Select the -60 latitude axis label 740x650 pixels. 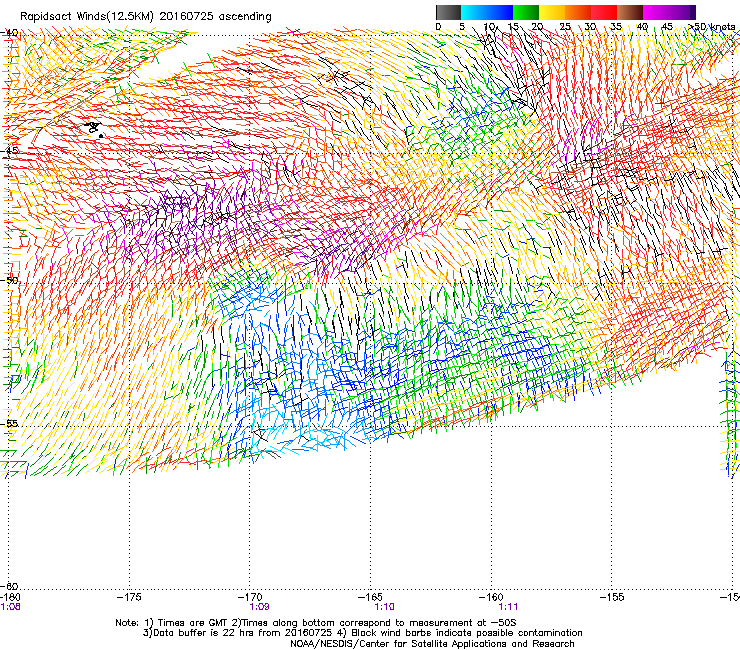(10, 586)
